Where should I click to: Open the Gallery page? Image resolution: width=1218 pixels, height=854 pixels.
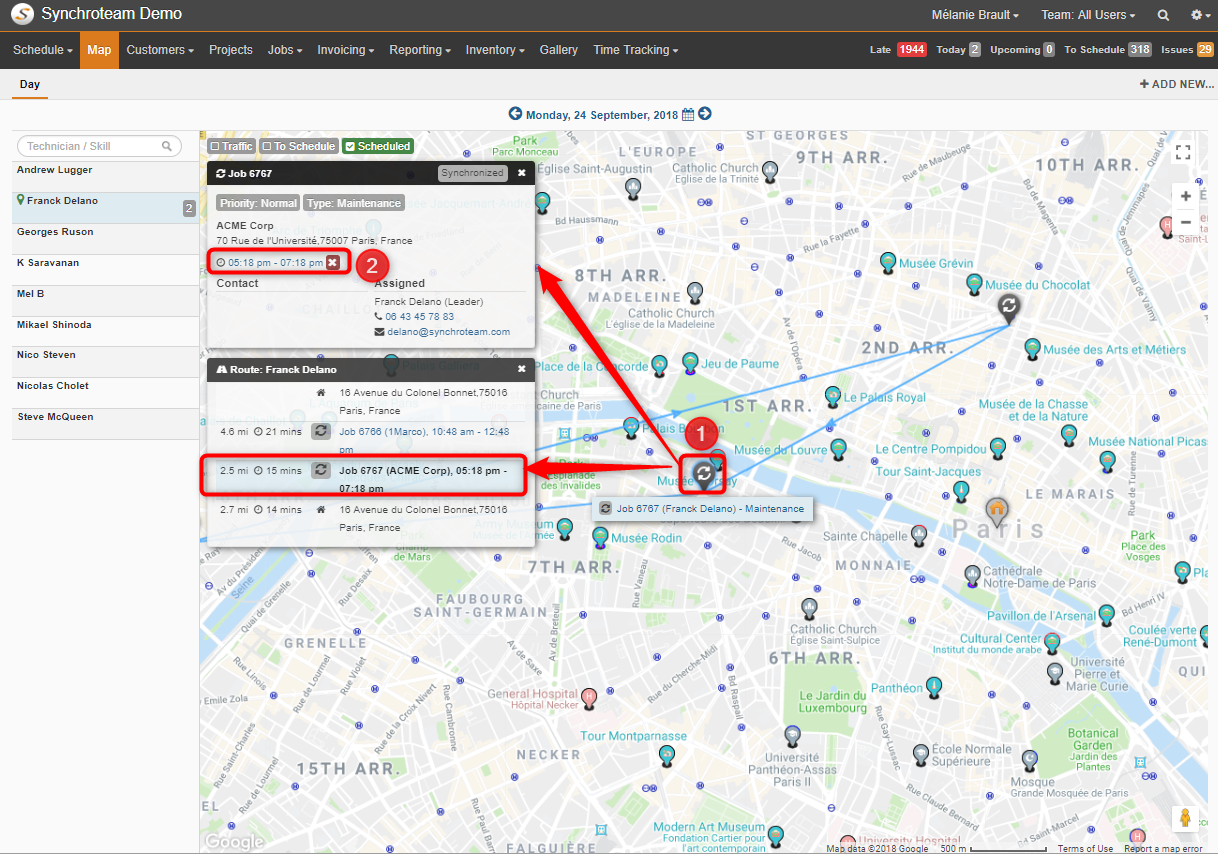pos(559,50)
